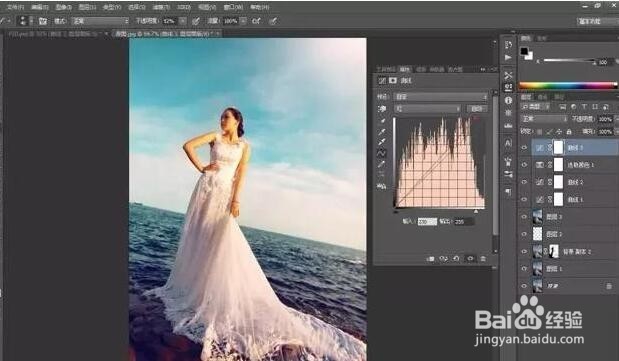Open the brush blend mode dropdown in options bar
This screenshot has height=361, width=619.
[100, 21]
